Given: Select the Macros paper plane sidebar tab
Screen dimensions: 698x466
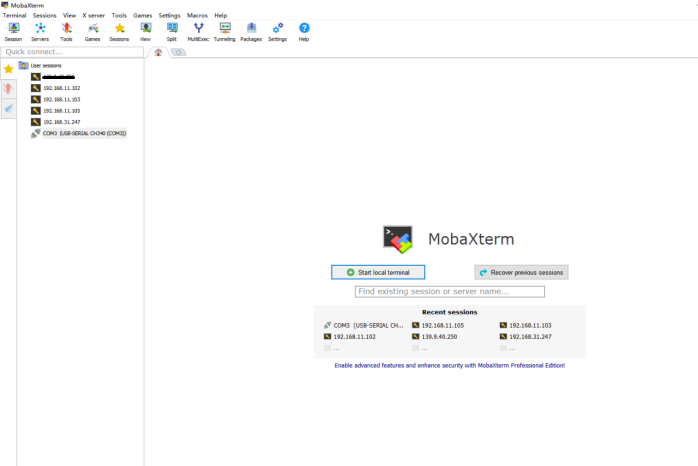Looking at the screenshot, I should (x=8, y=108).
